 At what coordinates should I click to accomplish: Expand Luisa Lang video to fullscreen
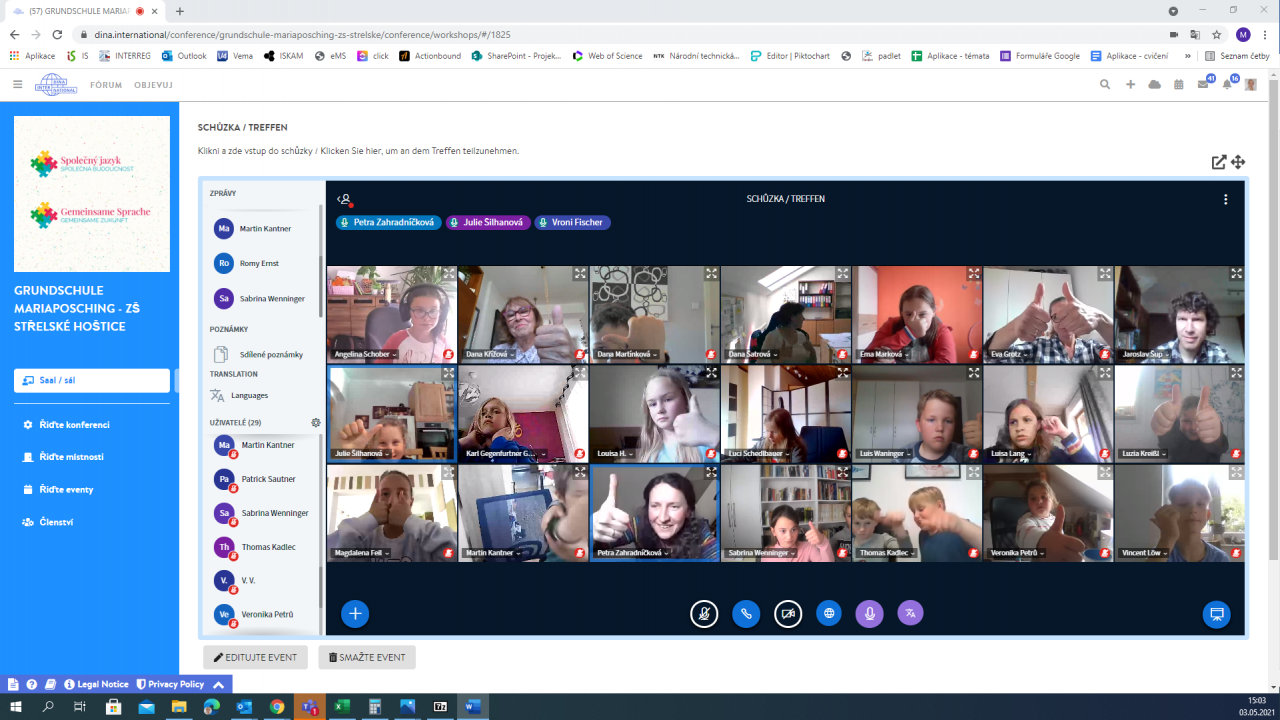(x=1105, y=372)
